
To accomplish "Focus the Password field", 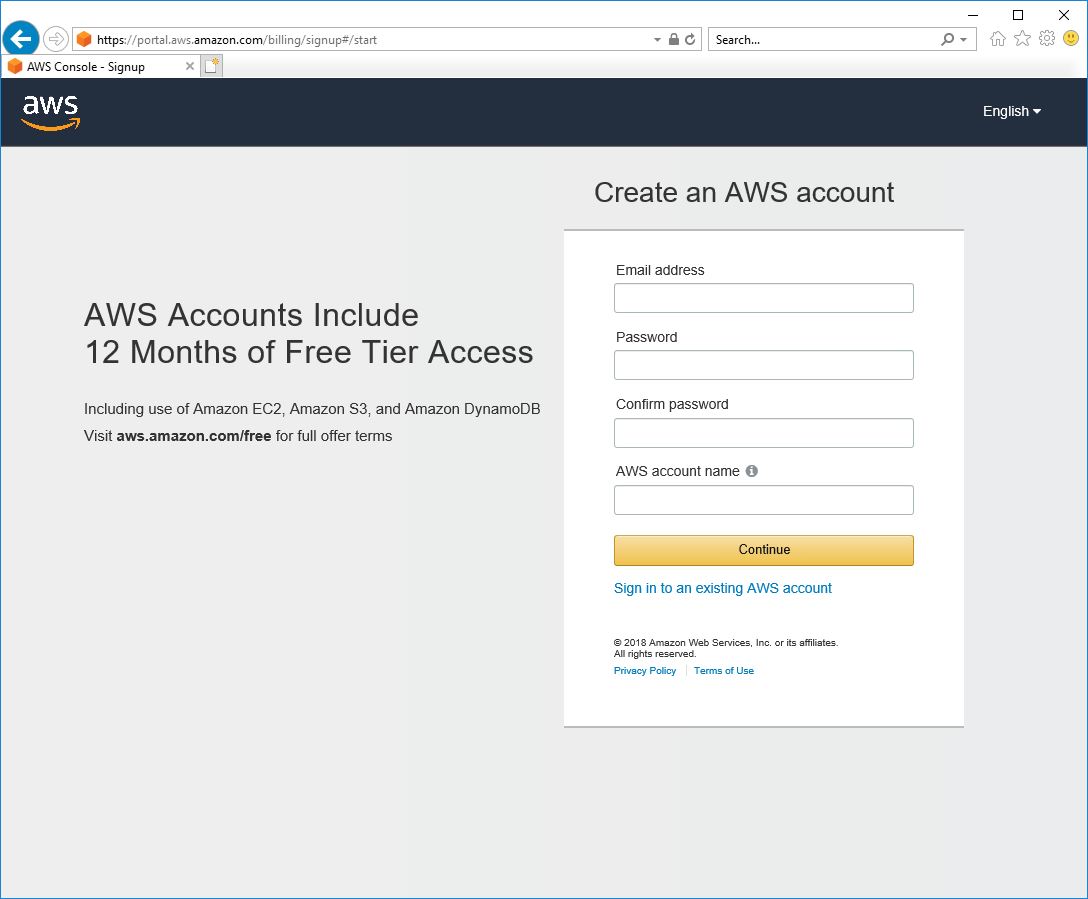I will pos(763,365).
